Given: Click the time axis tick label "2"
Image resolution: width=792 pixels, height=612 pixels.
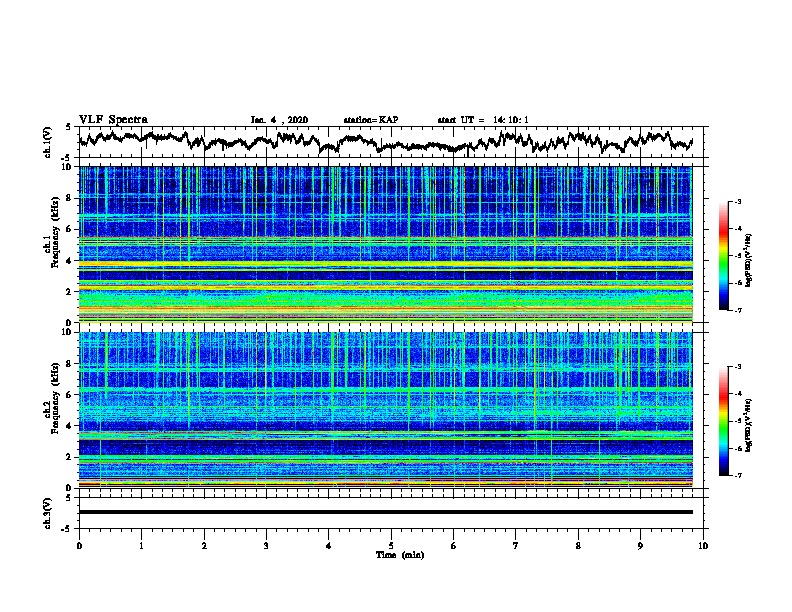Looking at the screenshot, I should pos(204,546).
